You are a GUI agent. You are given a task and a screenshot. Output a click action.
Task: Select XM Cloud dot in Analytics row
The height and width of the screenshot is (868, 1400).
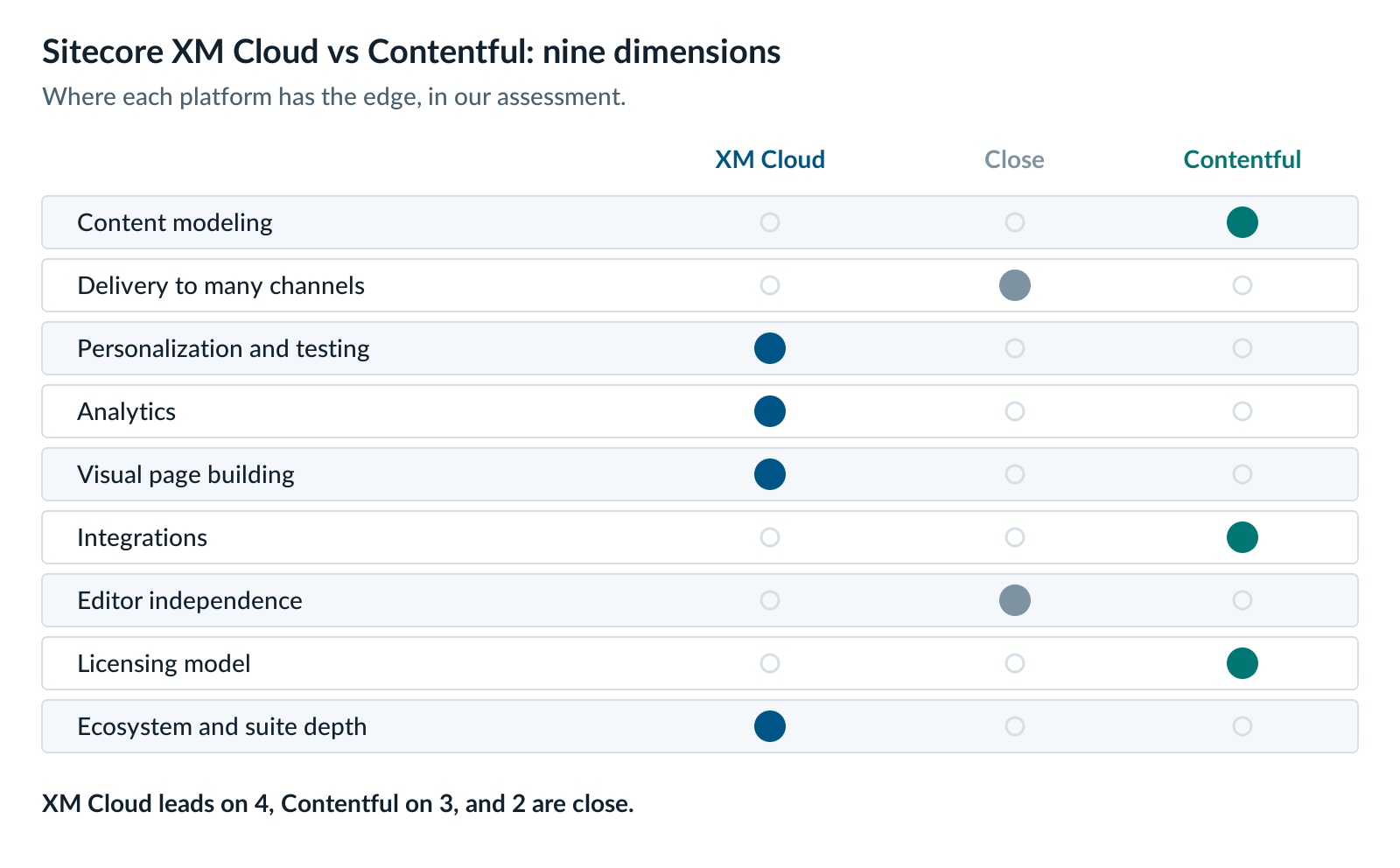pyautogui.click(x=770, y=411)
